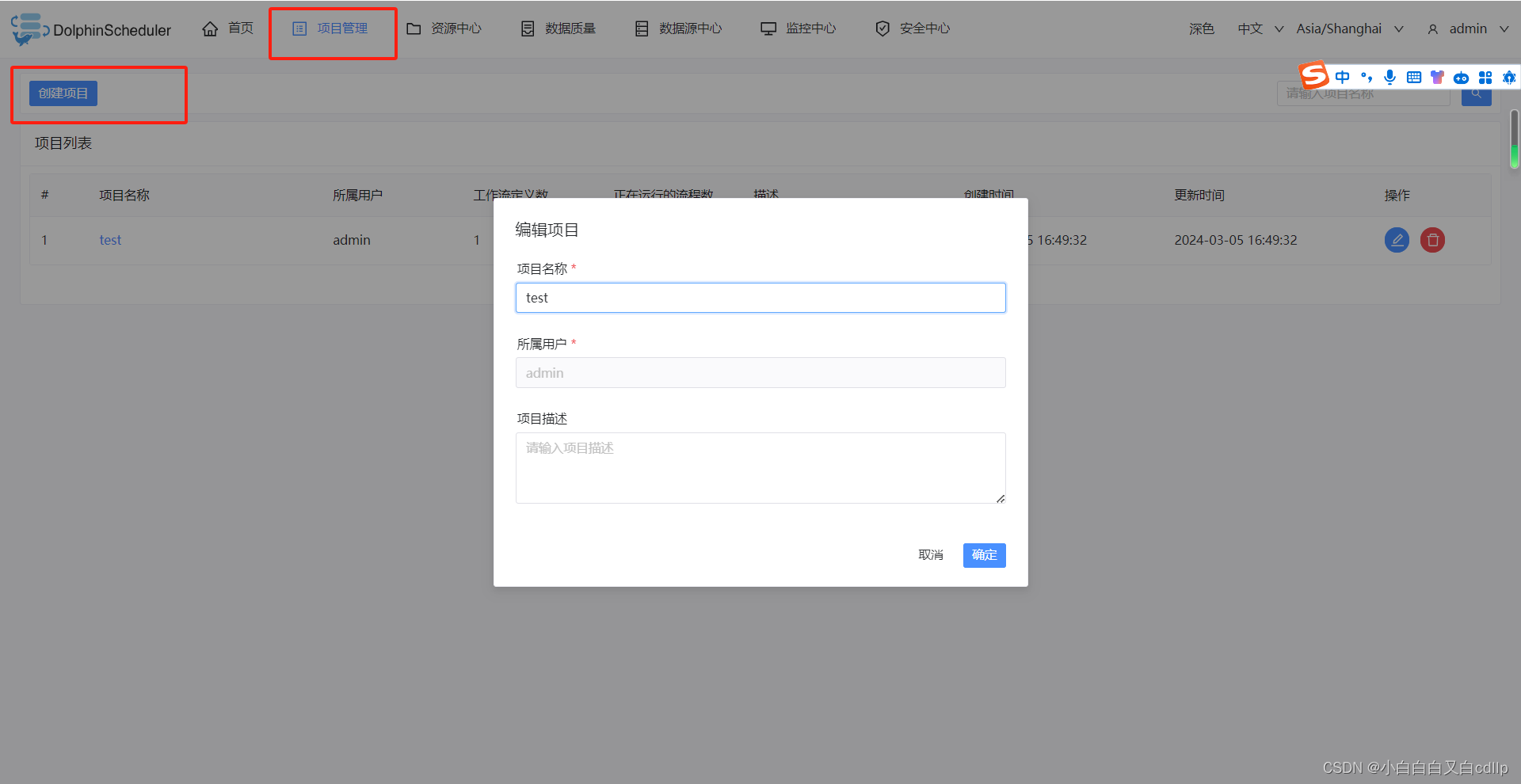Click the 项目列表 heading

[63, 143]
